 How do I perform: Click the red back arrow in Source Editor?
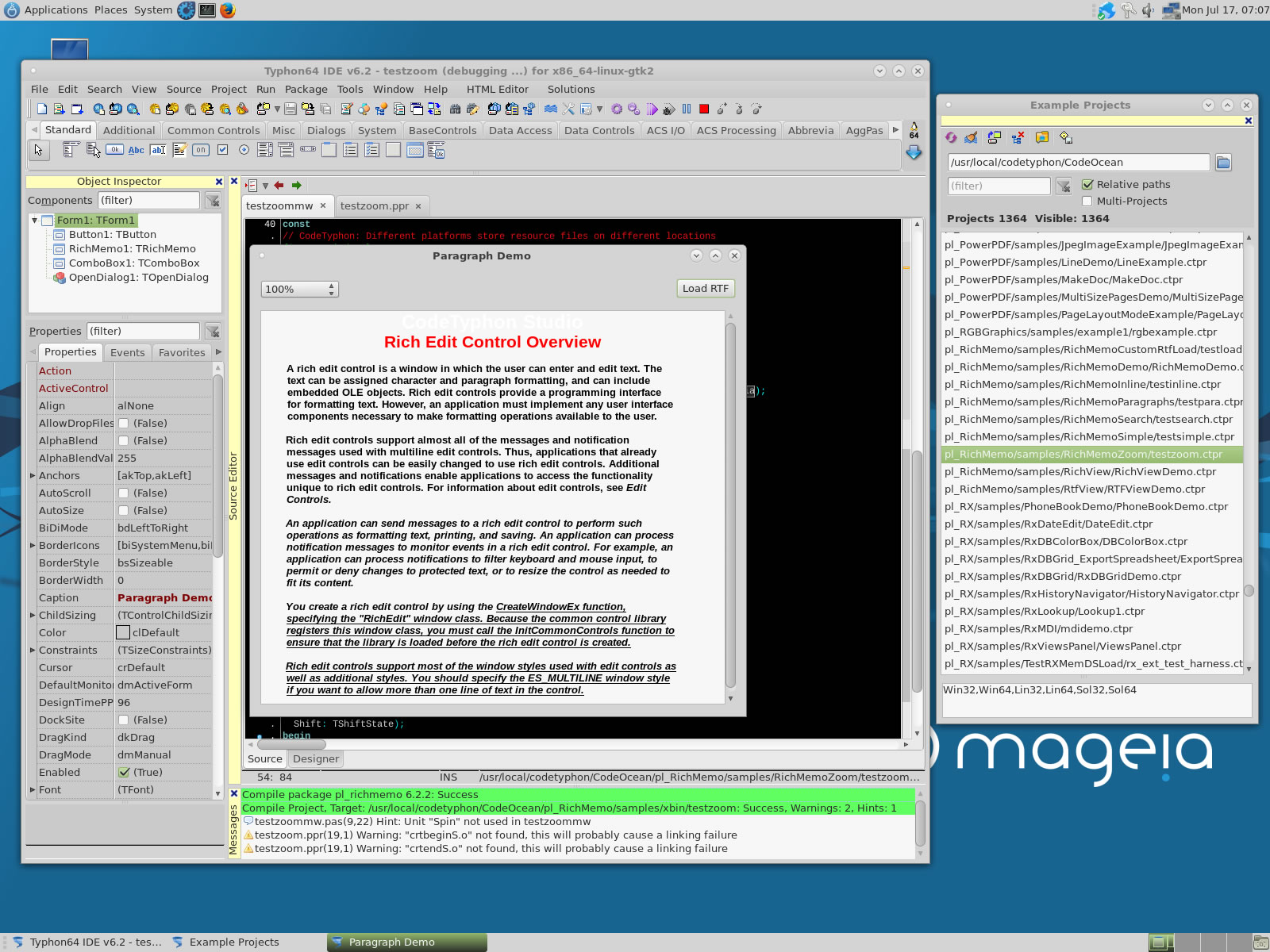tap(279, 185)
